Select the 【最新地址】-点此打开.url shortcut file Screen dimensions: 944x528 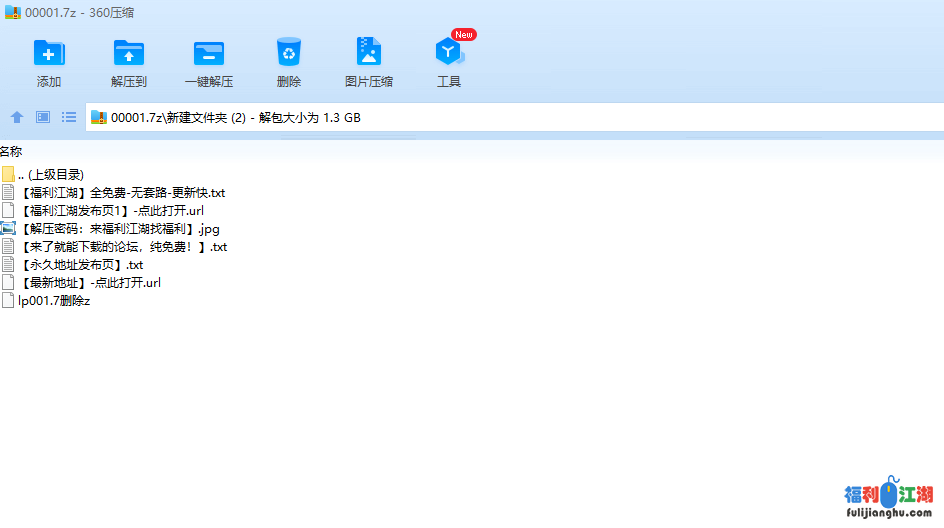[89, 282]
